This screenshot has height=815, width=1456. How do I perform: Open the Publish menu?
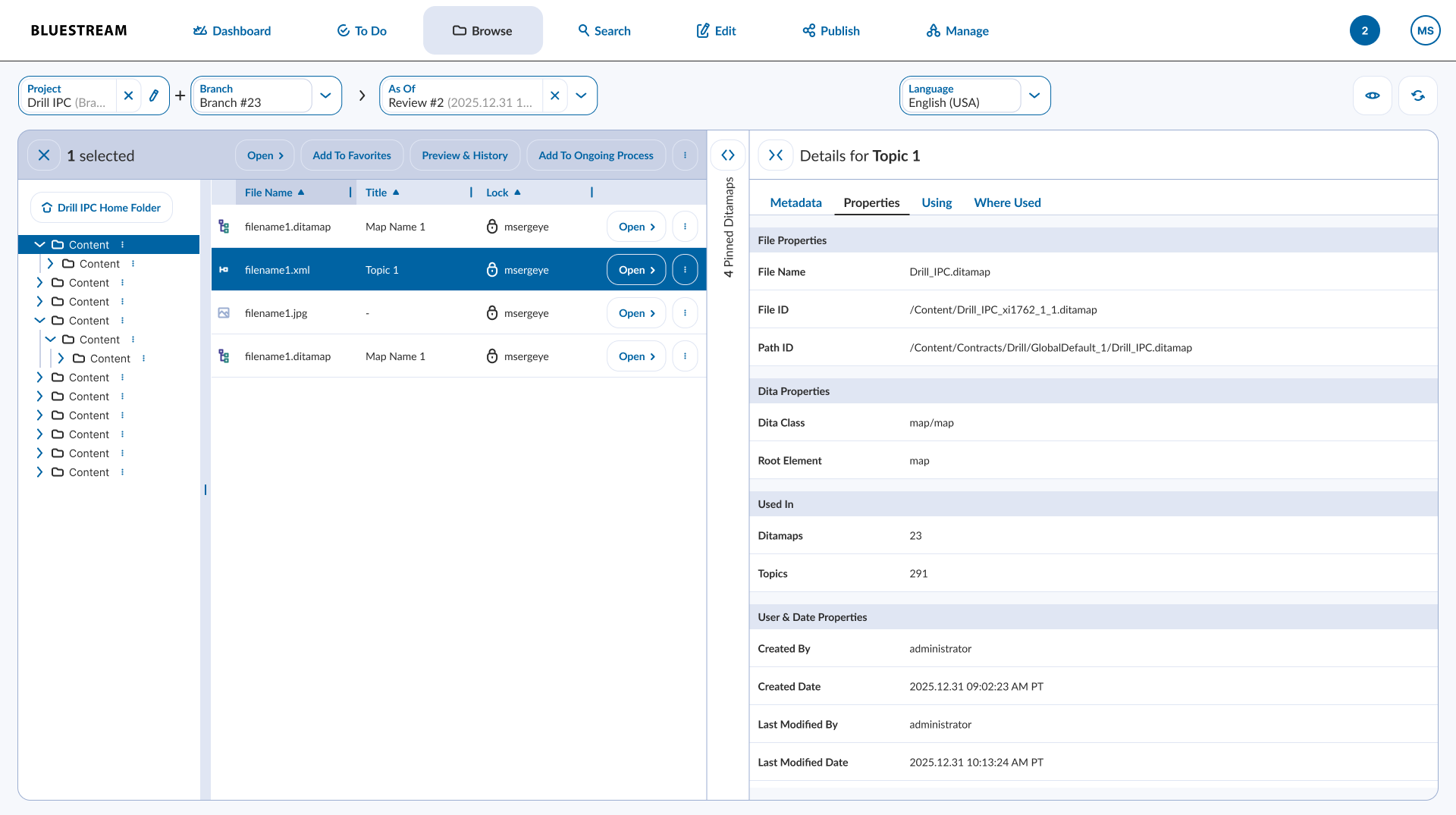[x=831, y=30]
